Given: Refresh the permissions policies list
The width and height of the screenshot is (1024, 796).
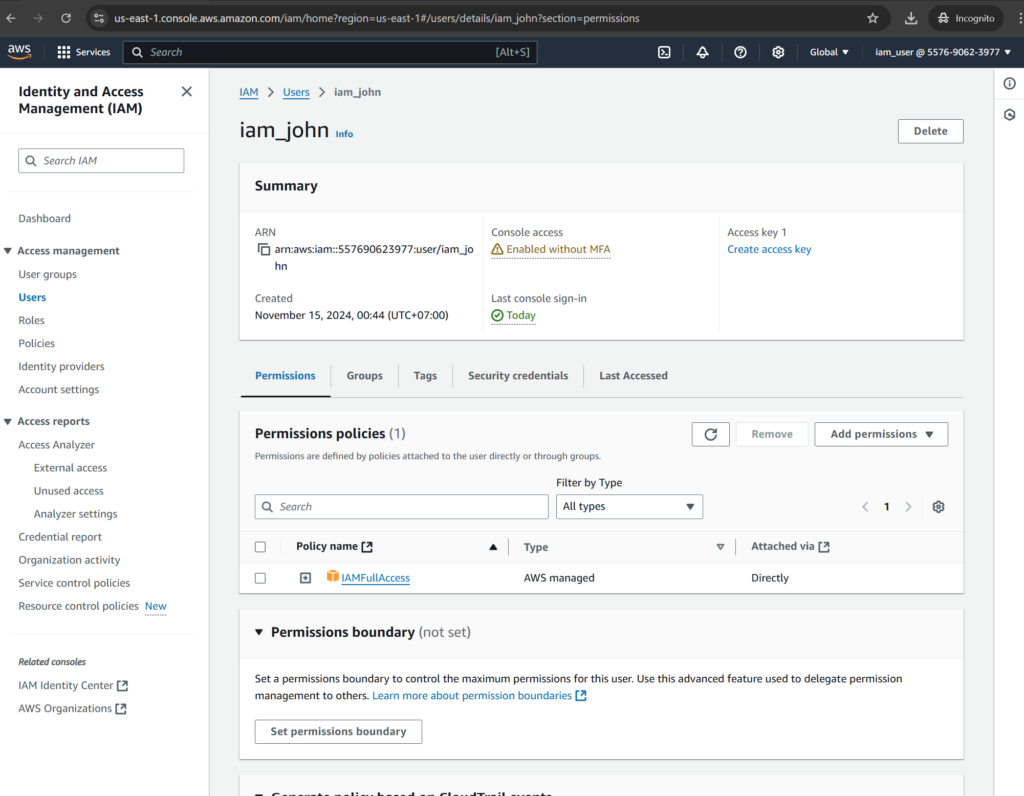Looking at the screenshot, I should pos(710,434).
